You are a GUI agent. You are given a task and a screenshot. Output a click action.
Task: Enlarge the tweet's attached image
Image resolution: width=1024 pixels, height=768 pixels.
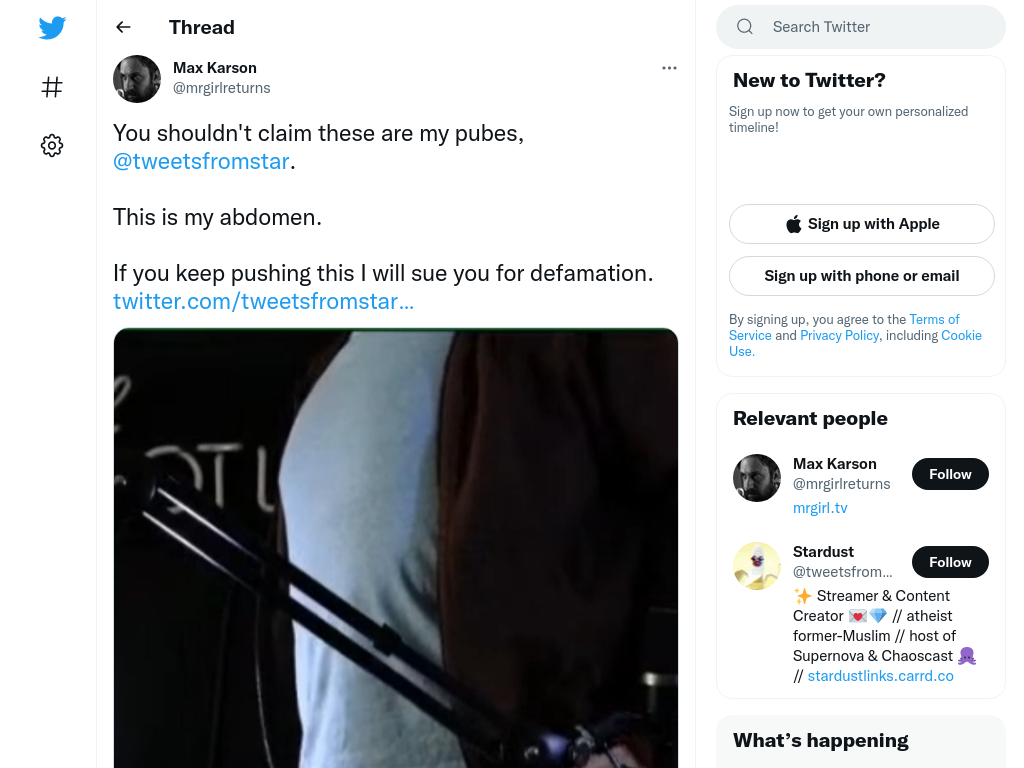(x=396, y=548)
